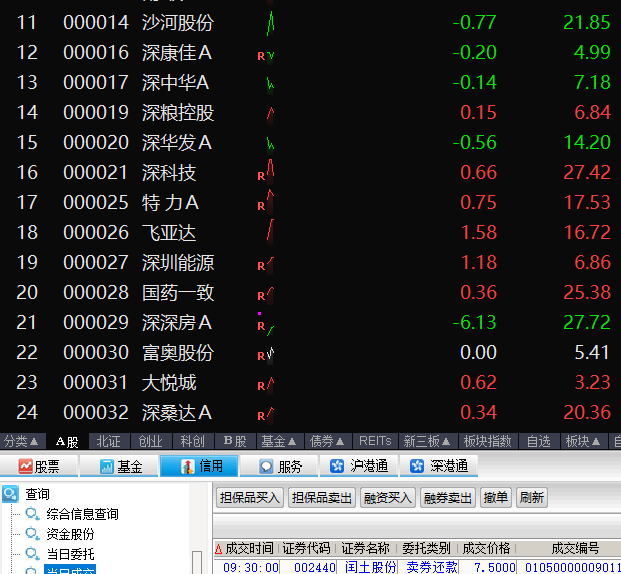This screenshot has height=574, width=621.
Task: Click the 融券卖出 button
Action: [x=448, y=498]
